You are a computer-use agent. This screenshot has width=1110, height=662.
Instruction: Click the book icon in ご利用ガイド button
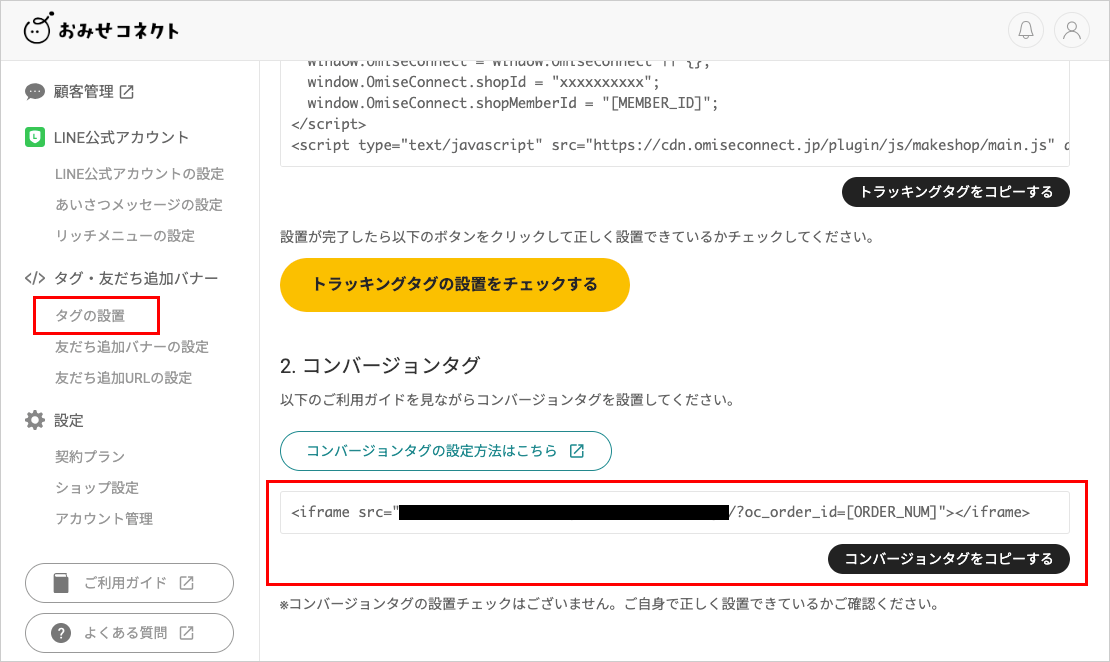[x=62, y=583]
